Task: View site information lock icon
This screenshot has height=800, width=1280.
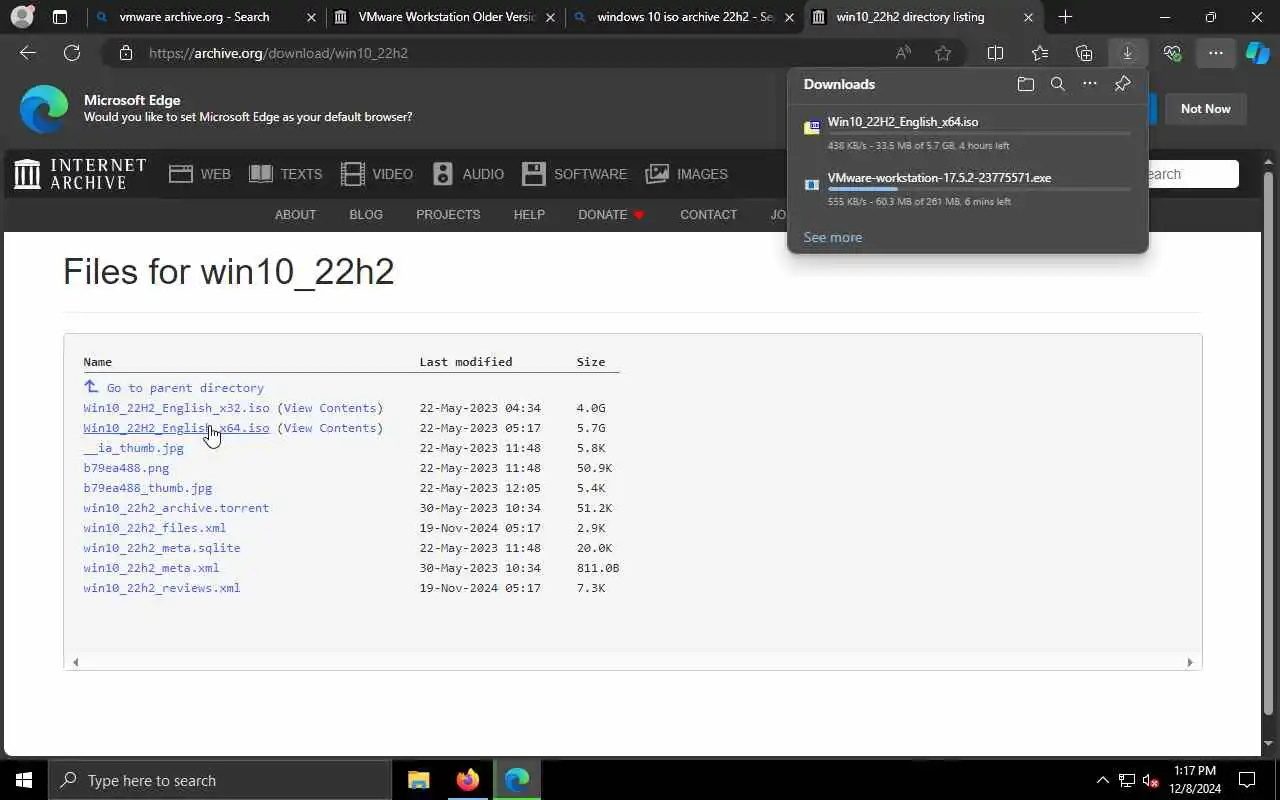Action: tap(125, 53)
